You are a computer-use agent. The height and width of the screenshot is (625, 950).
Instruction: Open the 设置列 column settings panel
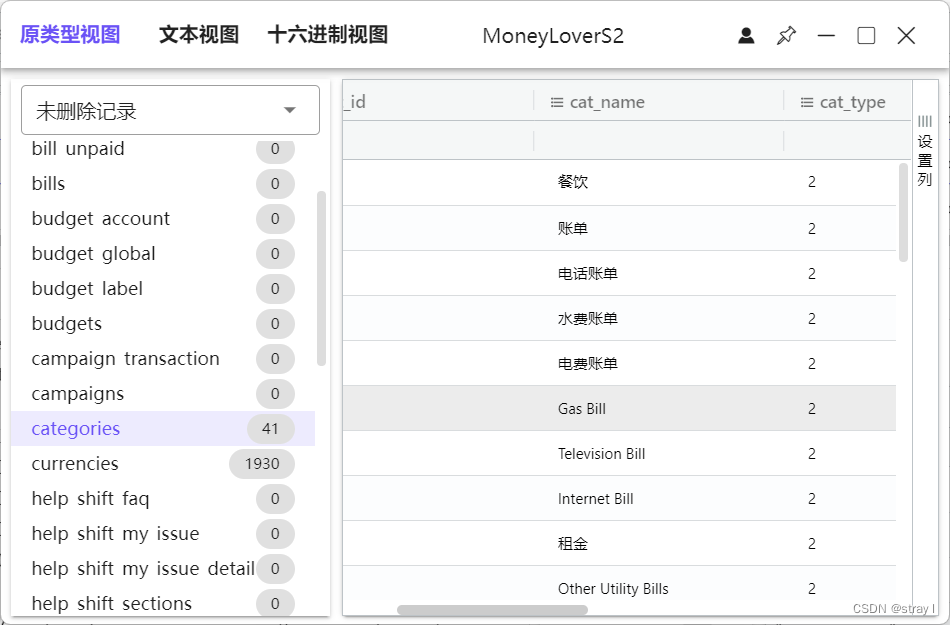pos(925,151)
